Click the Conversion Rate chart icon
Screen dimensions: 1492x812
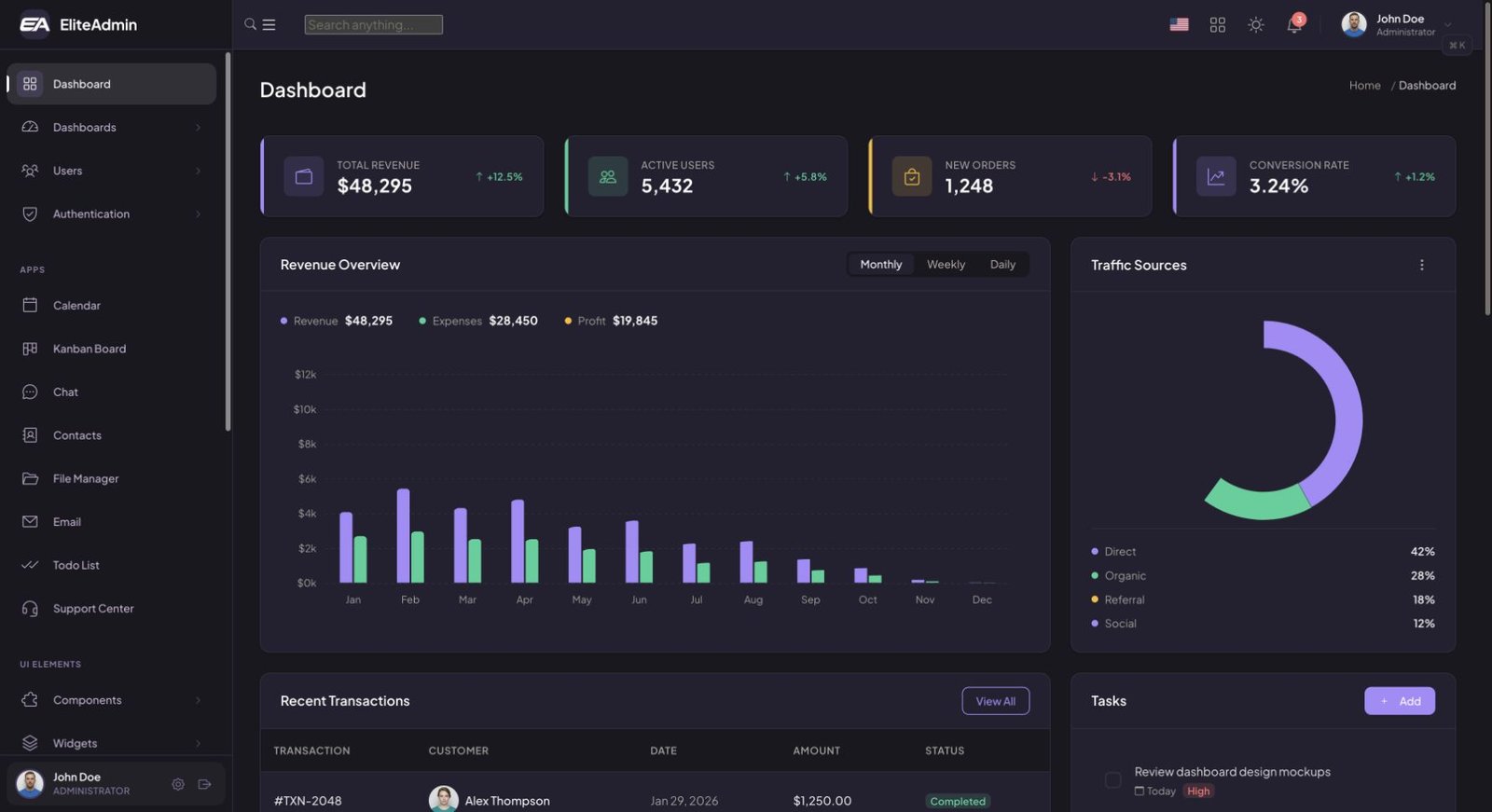1216,176
